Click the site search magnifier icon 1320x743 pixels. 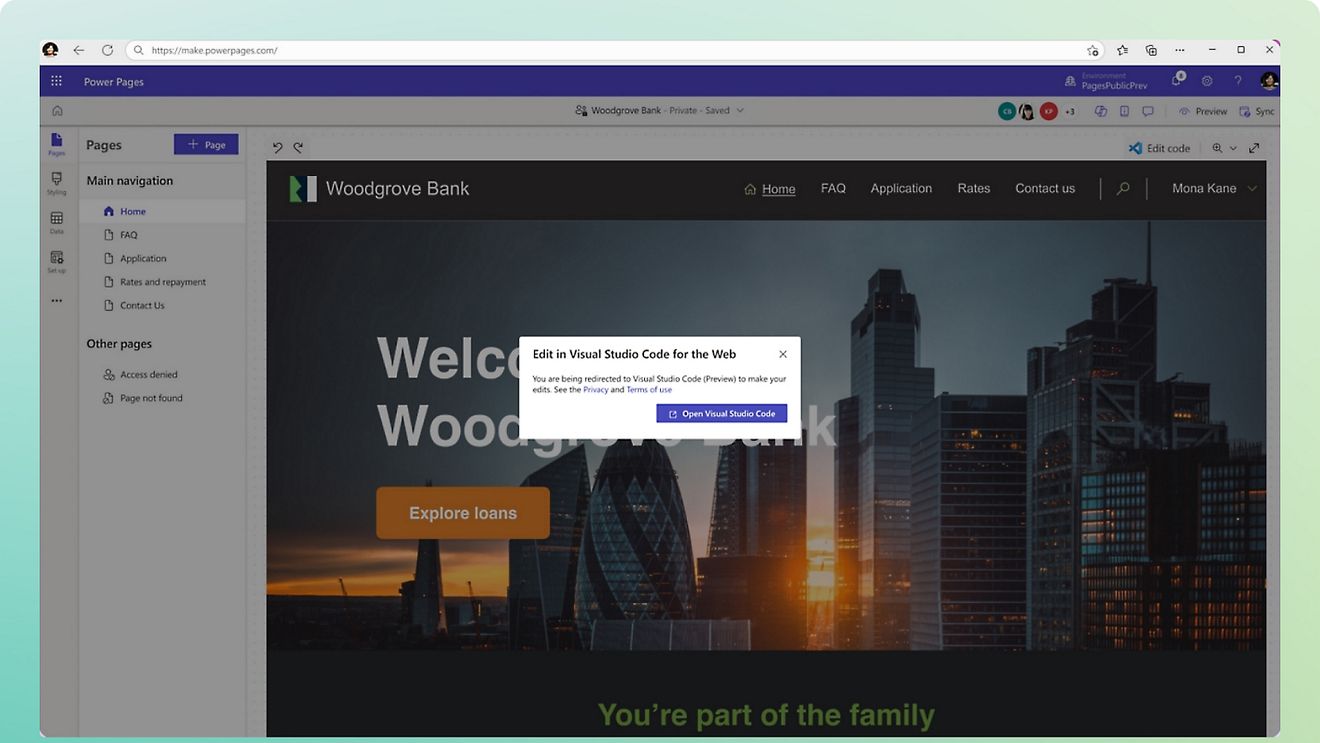click(x=1123, y=188)
